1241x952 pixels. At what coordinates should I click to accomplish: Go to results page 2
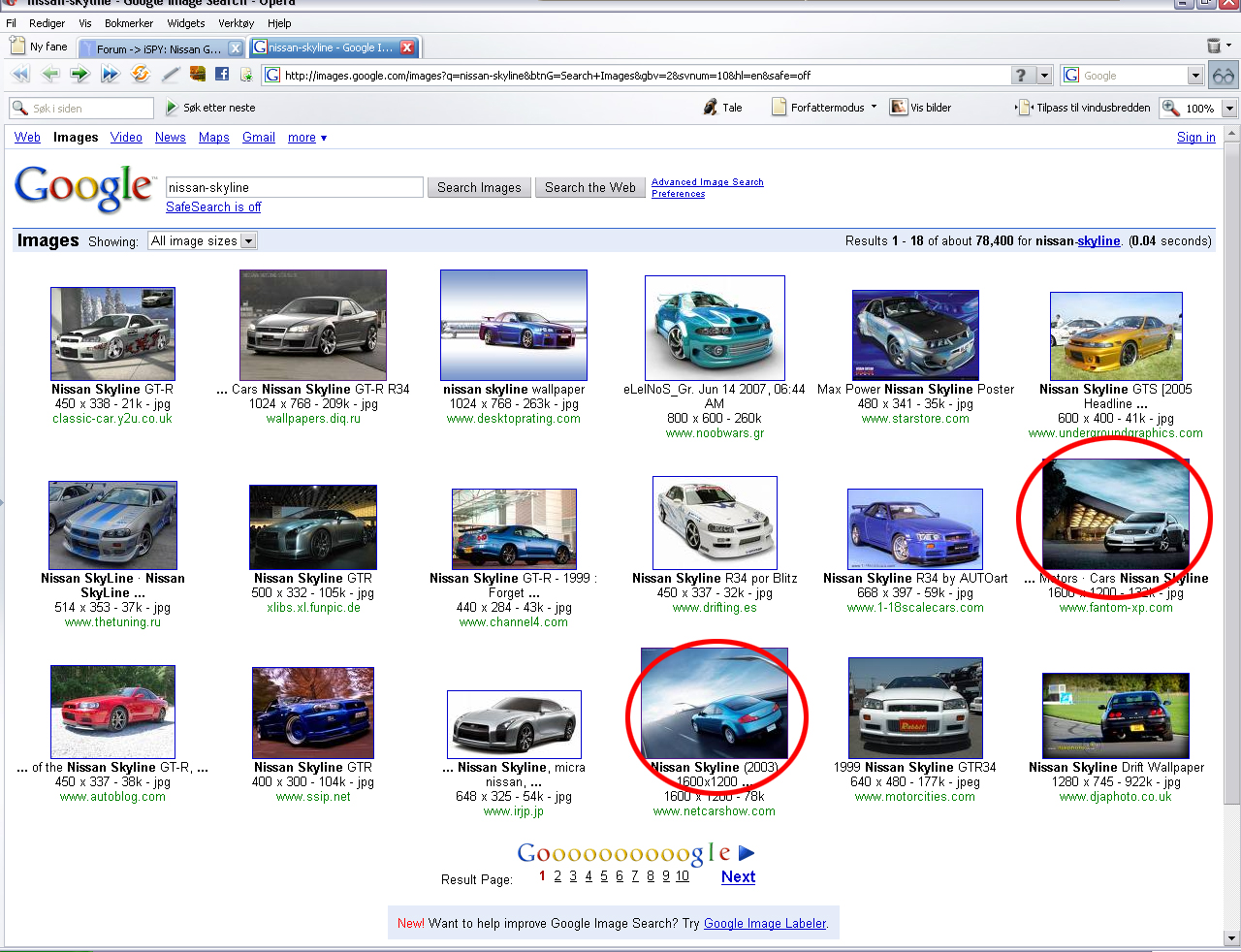(557, 876)
